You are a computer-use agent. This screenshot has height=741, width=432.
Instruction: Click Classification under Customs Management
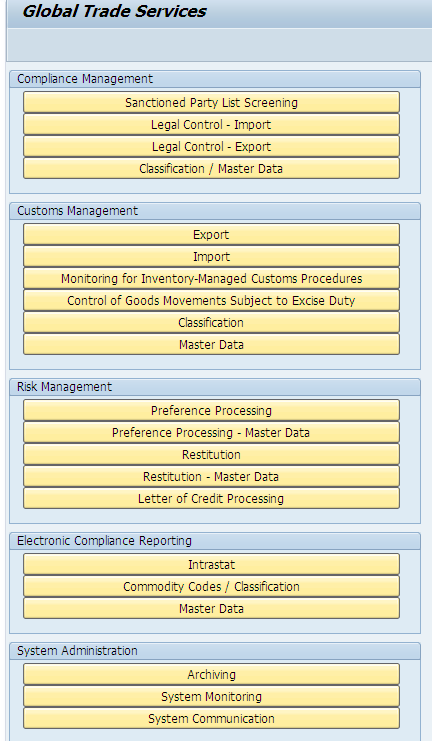click(211, 322)
